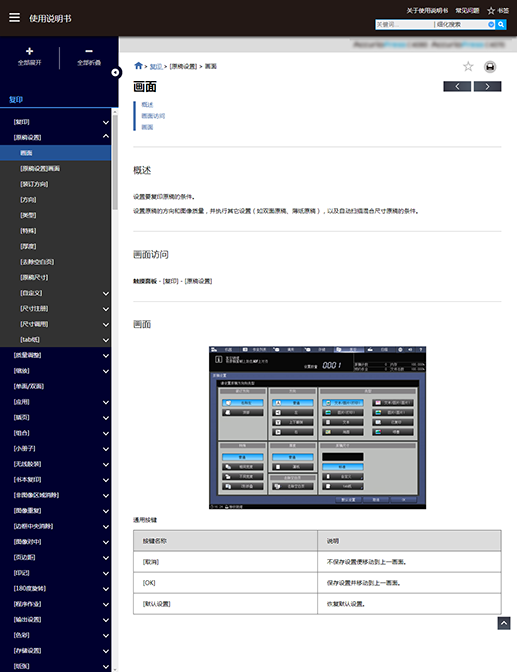The width and height of the screenshot is (517, 672).
Task: Expand the [自定义] sidebar item
Action: [x=106, y=293]
